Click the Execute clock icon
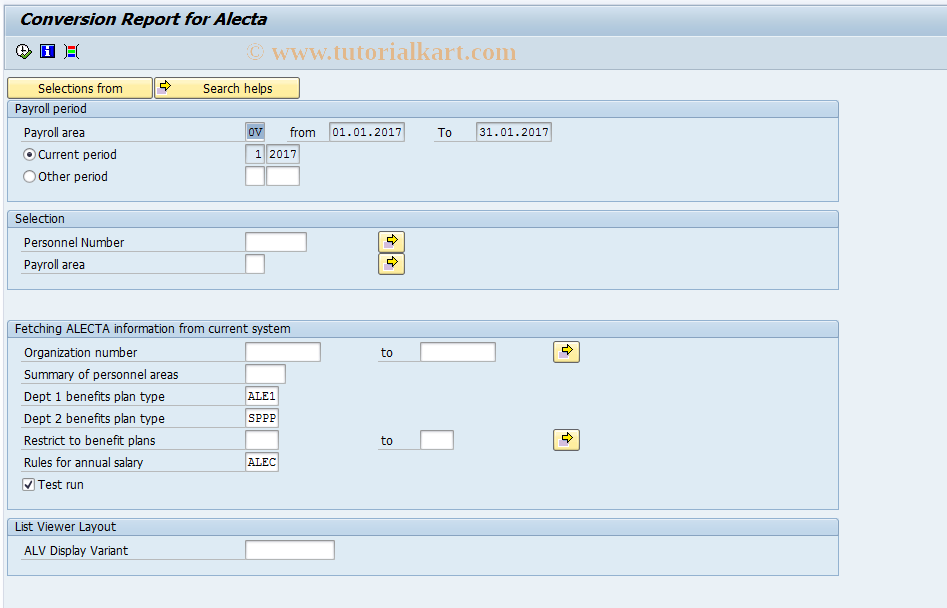Screen dimensions: 947x608 click(x=24, y=51)
